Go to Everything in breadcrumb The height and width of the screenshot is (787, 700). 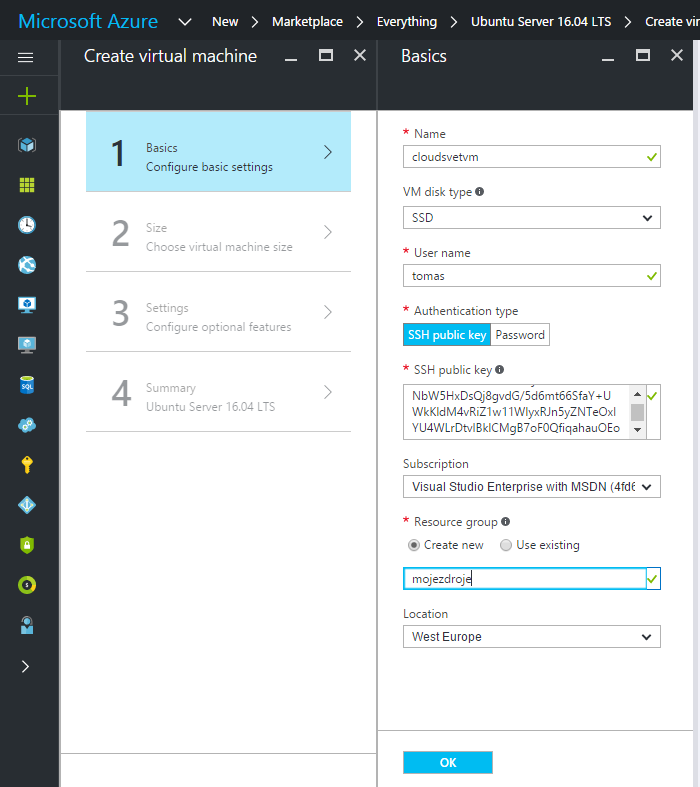[406, 22]
